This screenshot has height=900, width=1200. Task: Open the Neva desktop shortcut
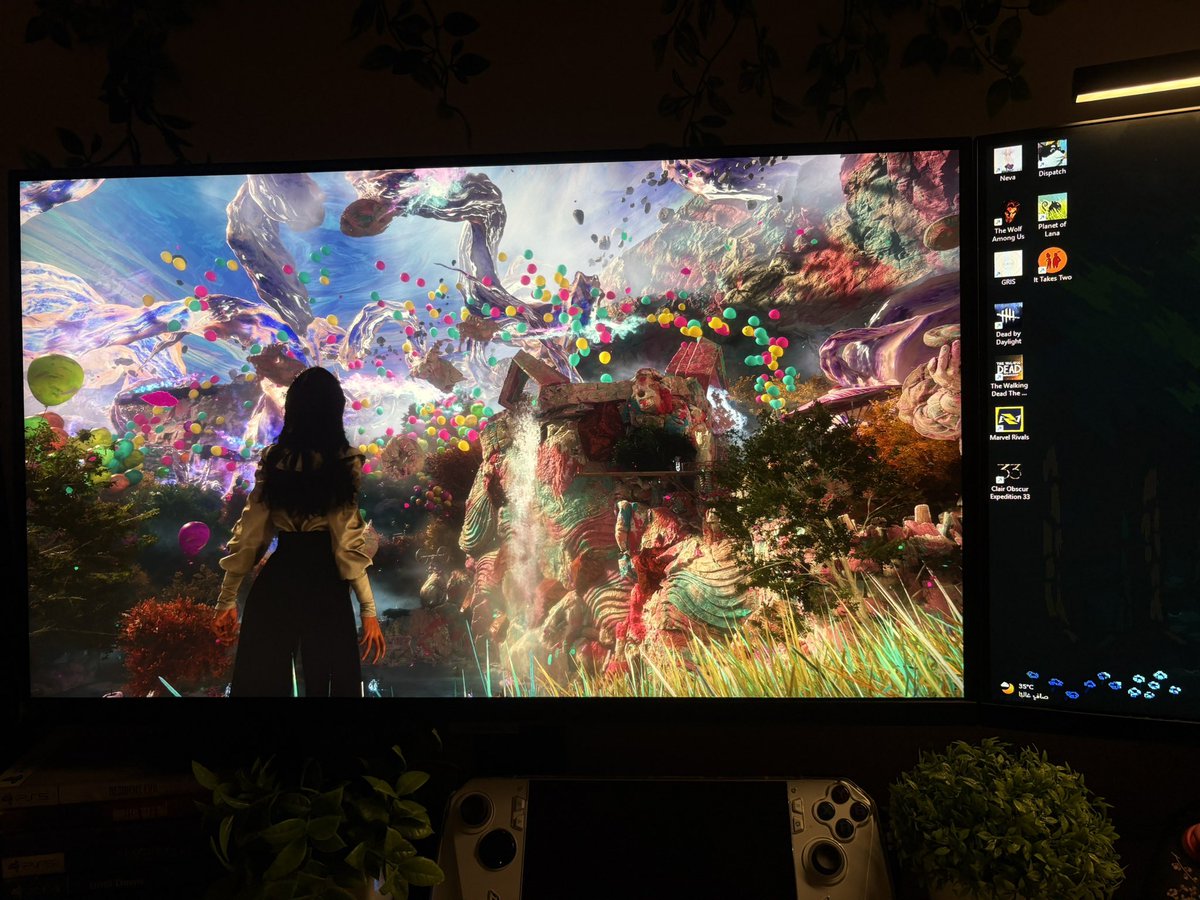point(1007,164)
